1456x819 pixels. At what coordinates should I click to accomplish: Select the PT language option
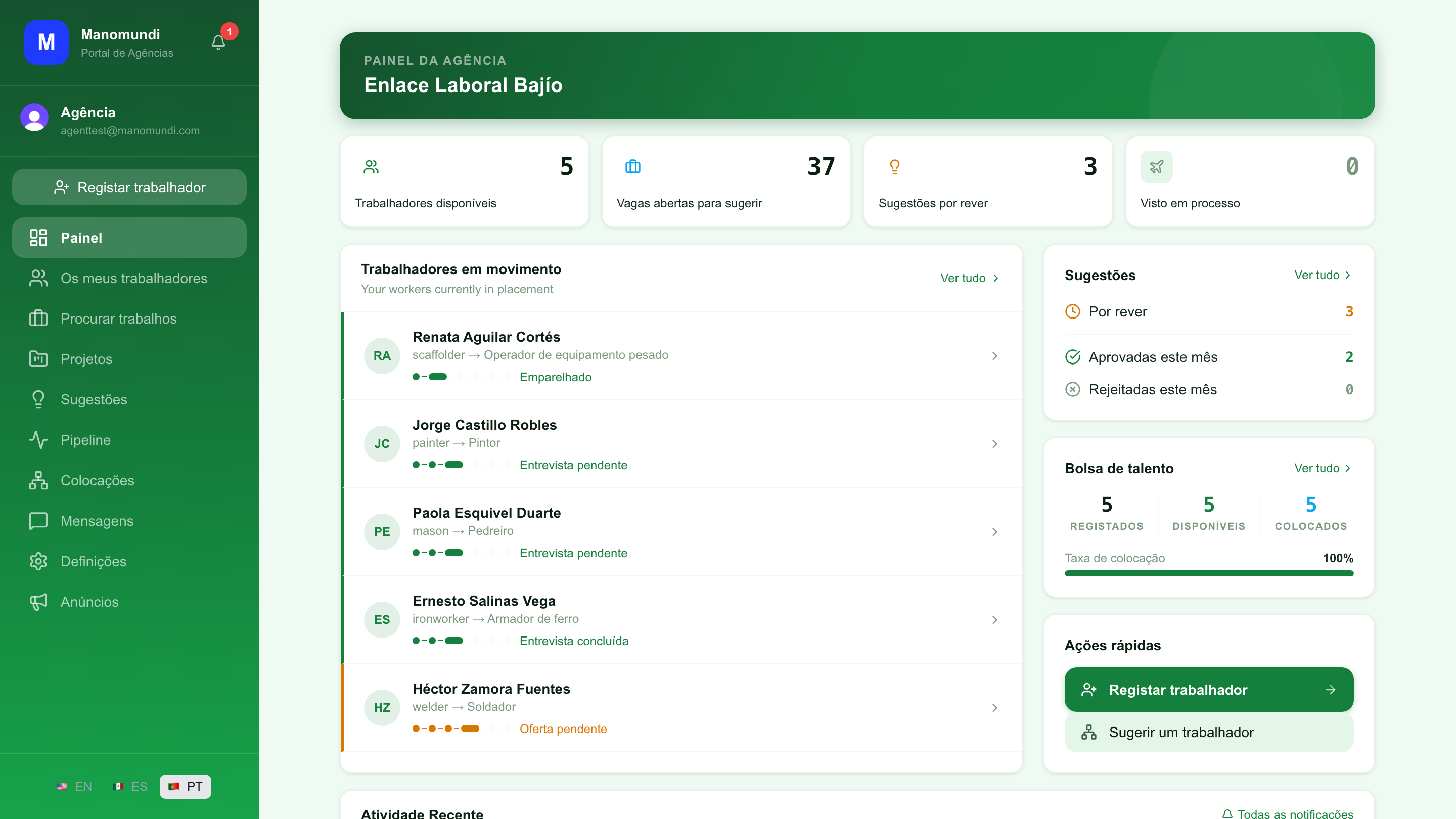coord(186,786)
